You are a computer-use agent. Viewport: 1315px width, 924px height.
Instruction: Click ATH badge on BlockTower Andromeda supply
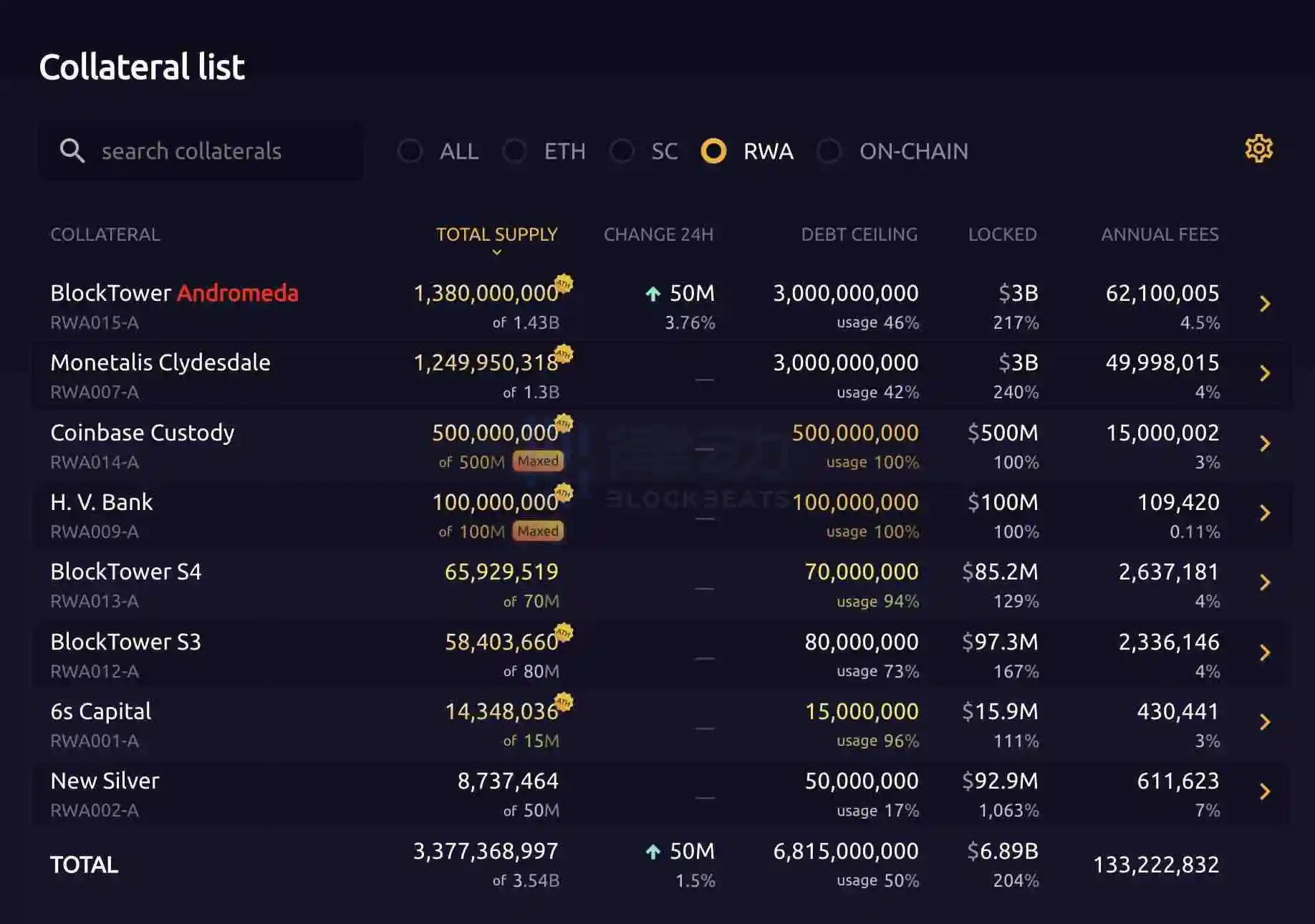tap(564, 283)
